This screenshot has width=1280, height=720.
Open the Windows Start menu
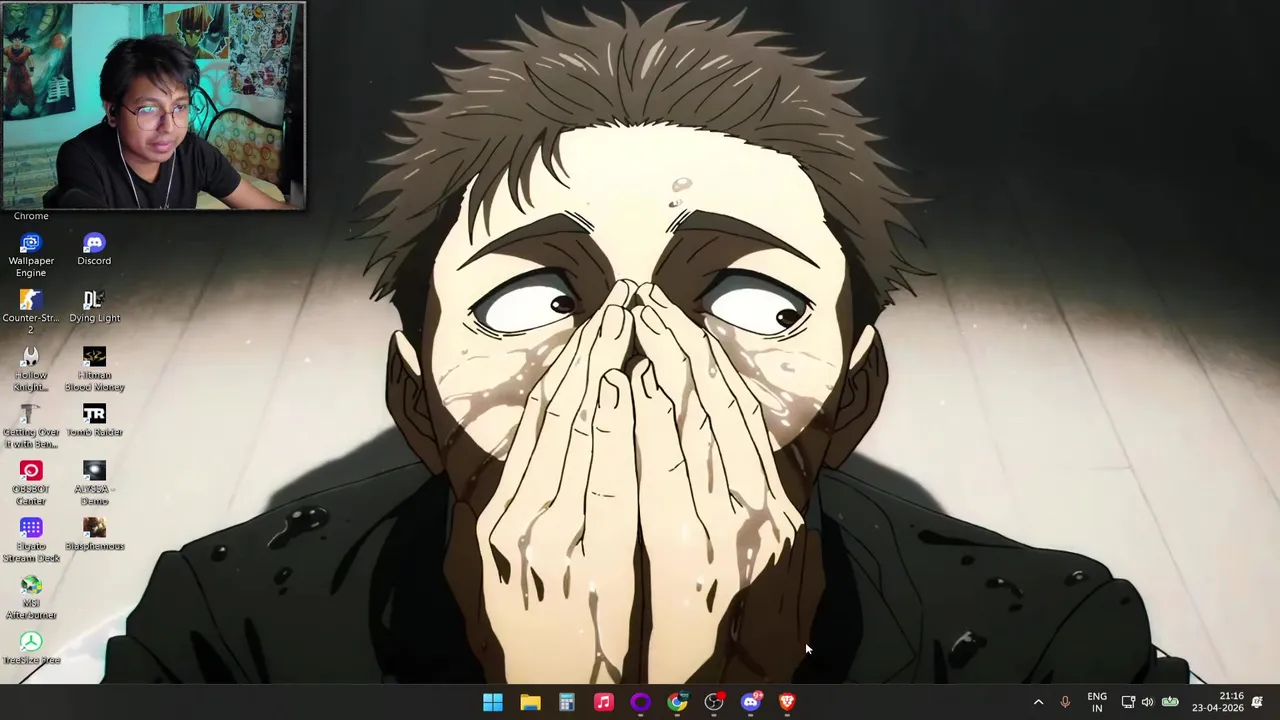[x=493, y=702]
